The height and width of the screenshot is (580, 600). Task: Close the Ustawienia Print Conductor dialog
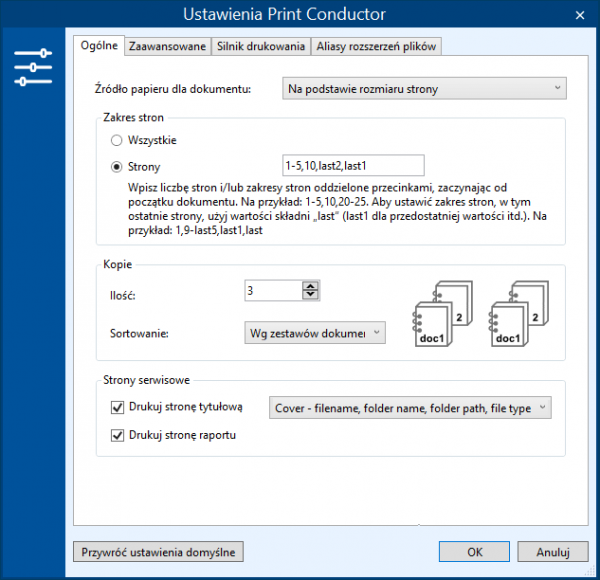point(577,14)
